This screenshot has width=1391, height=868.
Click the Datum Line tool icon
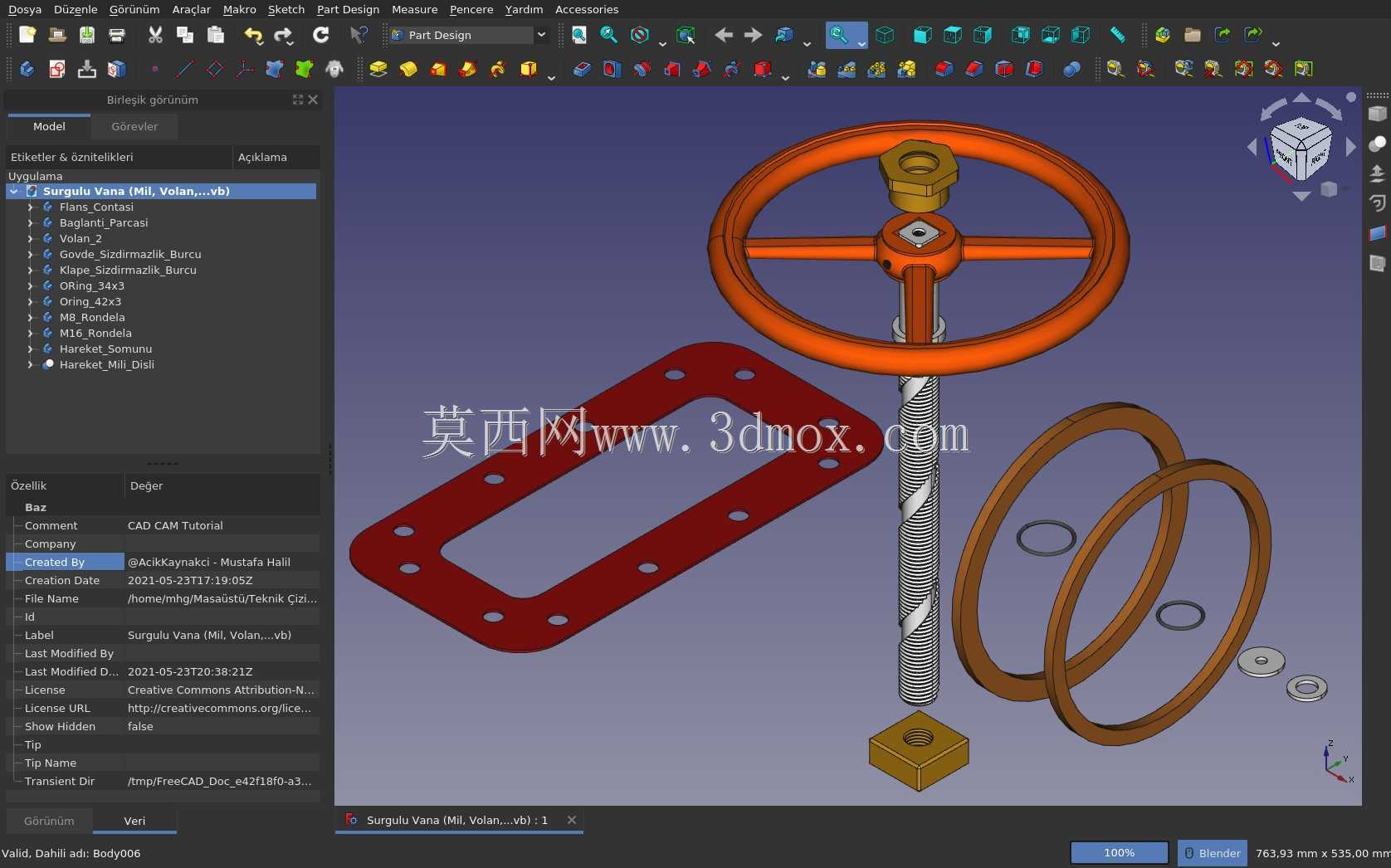point(185,69)
